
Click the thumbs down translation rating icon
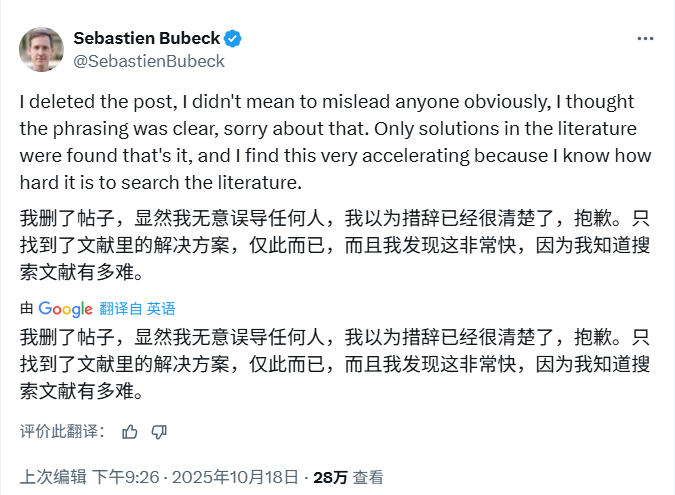[159, 432]
